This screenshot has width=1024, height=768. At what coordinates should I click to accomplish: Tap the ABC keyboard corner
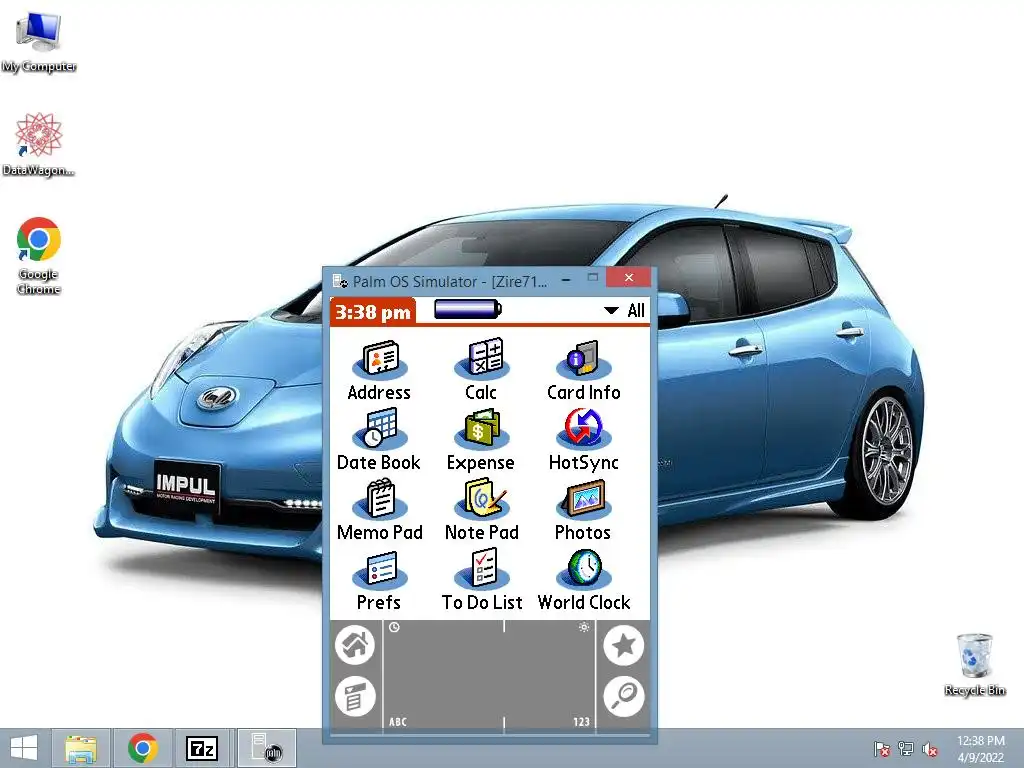(398, 722)
